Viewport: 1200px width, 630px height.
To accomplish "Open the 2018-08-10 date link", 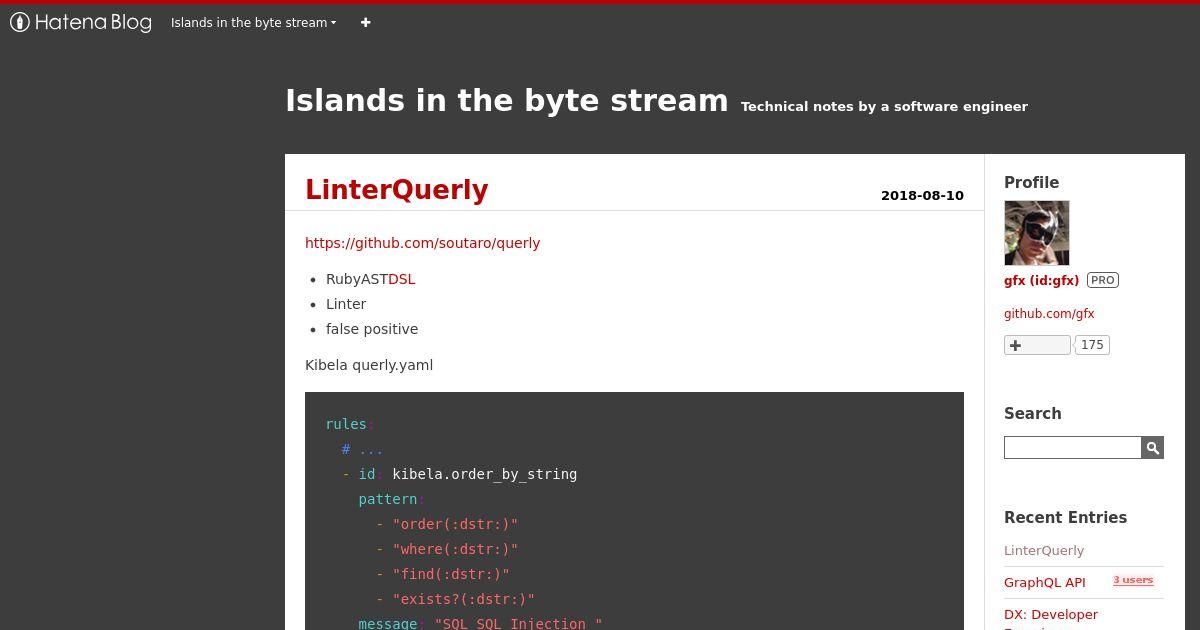I will 922,195.
